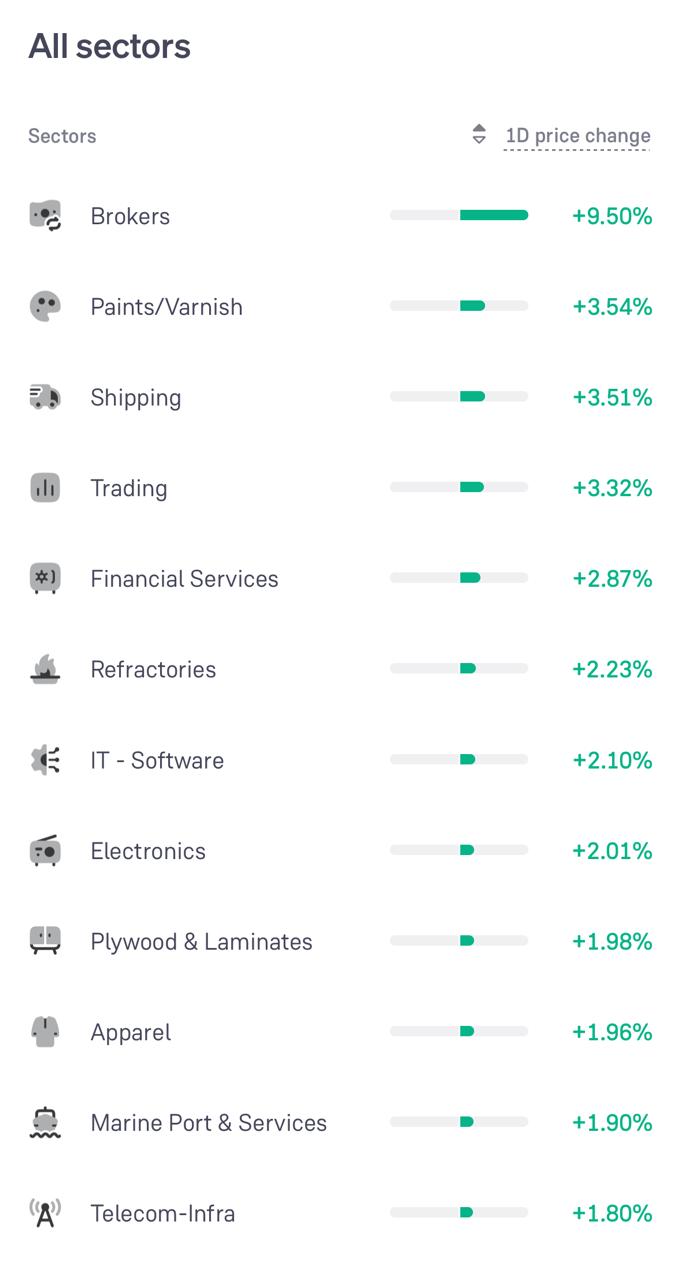Open the Apparel sector
This screenshot has height=1280, width=681.
(x=131, y=1032)
